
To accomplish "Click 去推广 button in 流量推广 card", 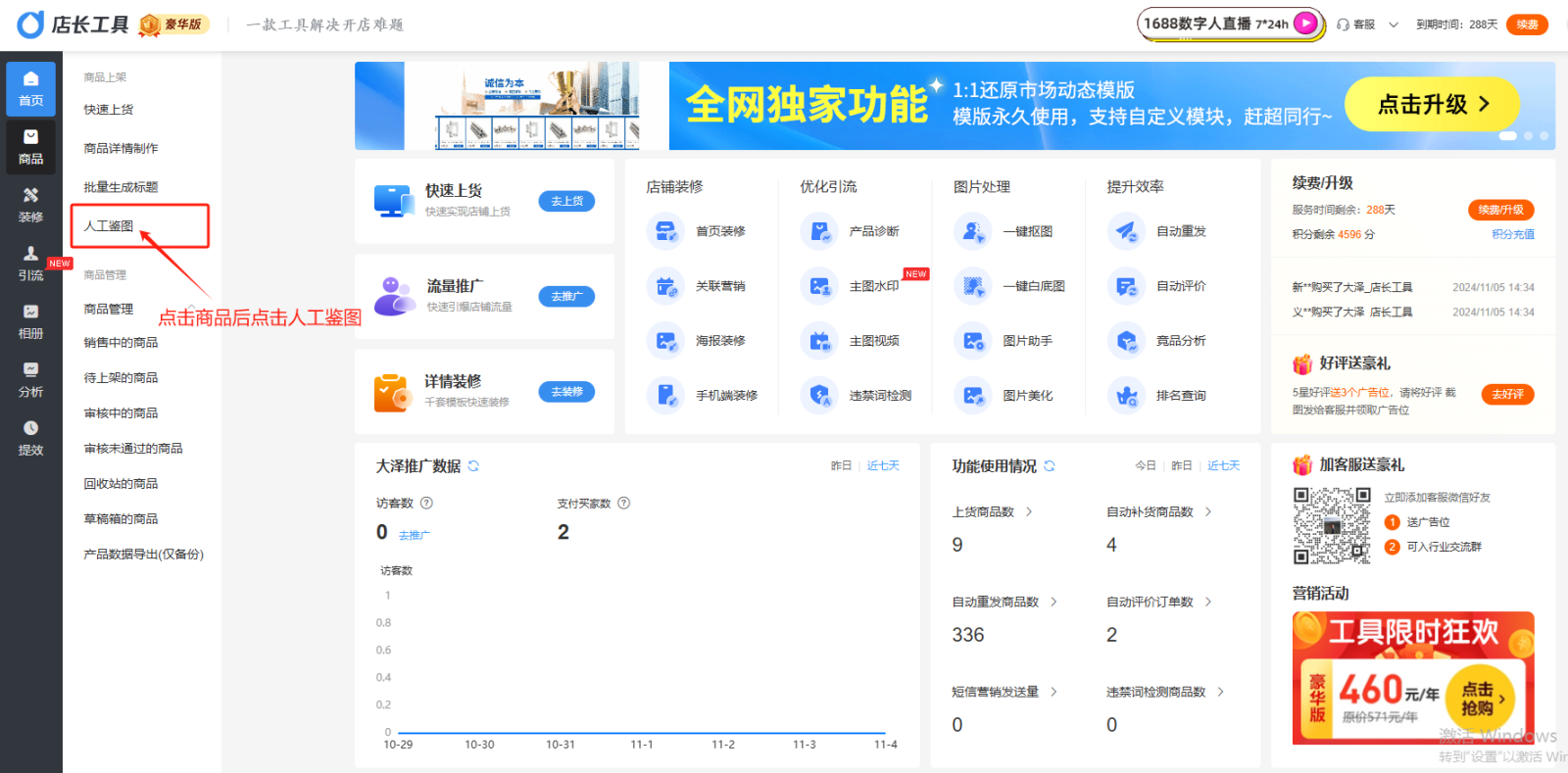I will click(x=566, y=296).
